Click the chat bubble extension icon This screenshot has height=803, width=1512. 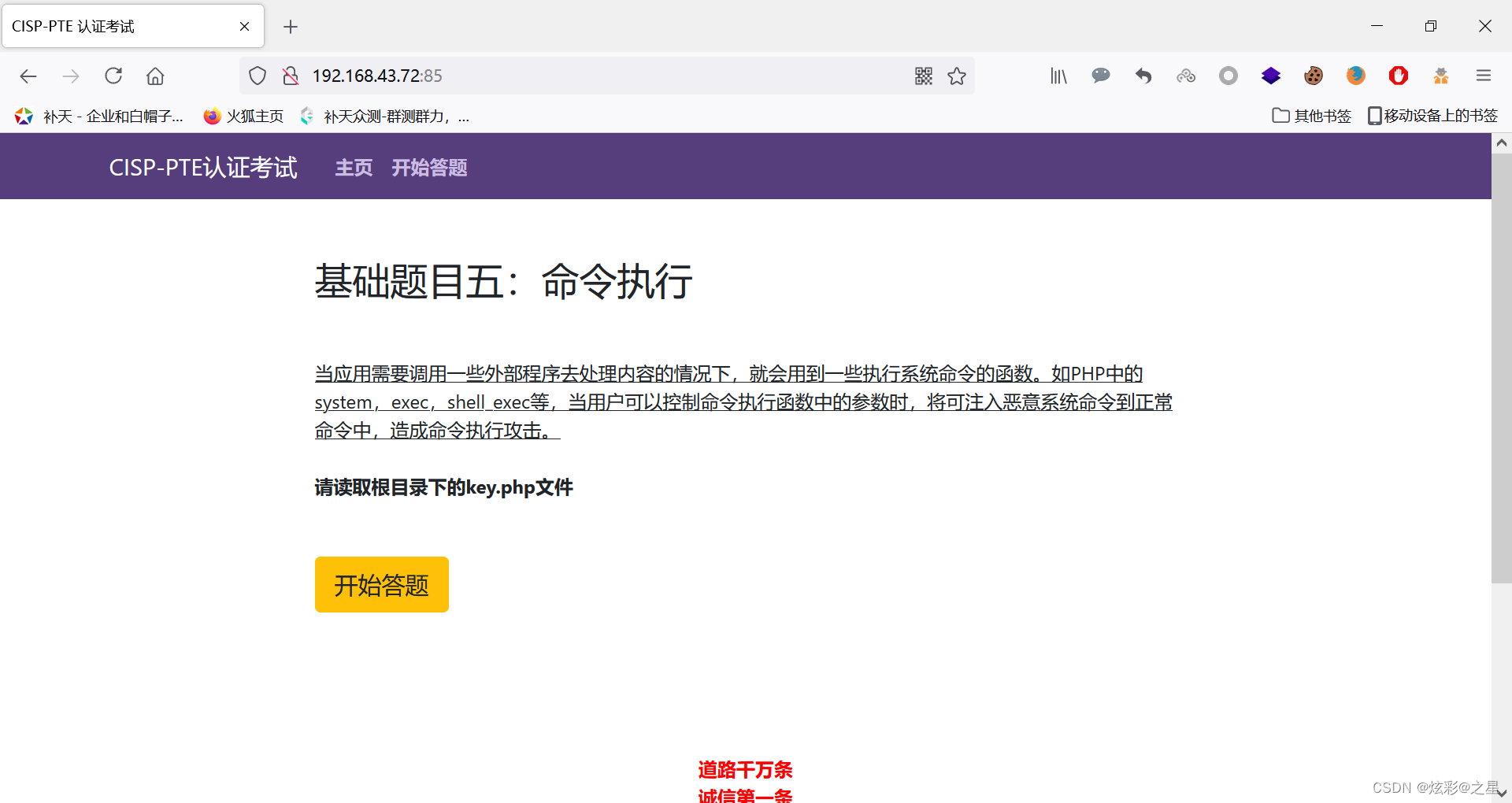1101,76
